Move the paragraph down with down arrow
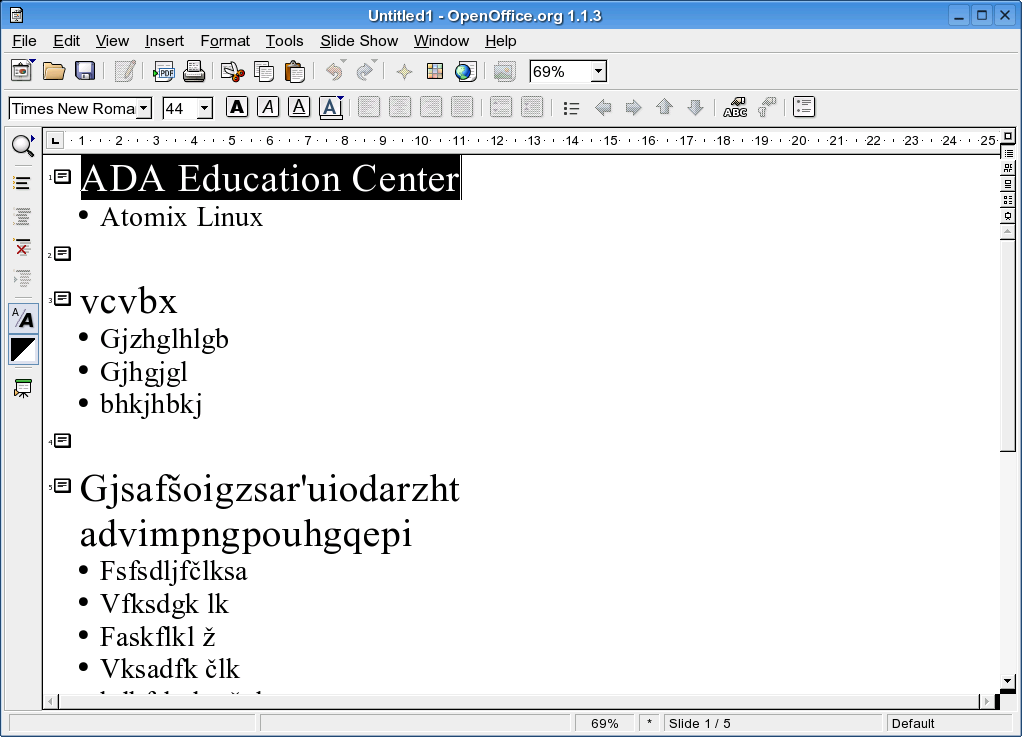1022x737 pixels. [x=695, y=108]
